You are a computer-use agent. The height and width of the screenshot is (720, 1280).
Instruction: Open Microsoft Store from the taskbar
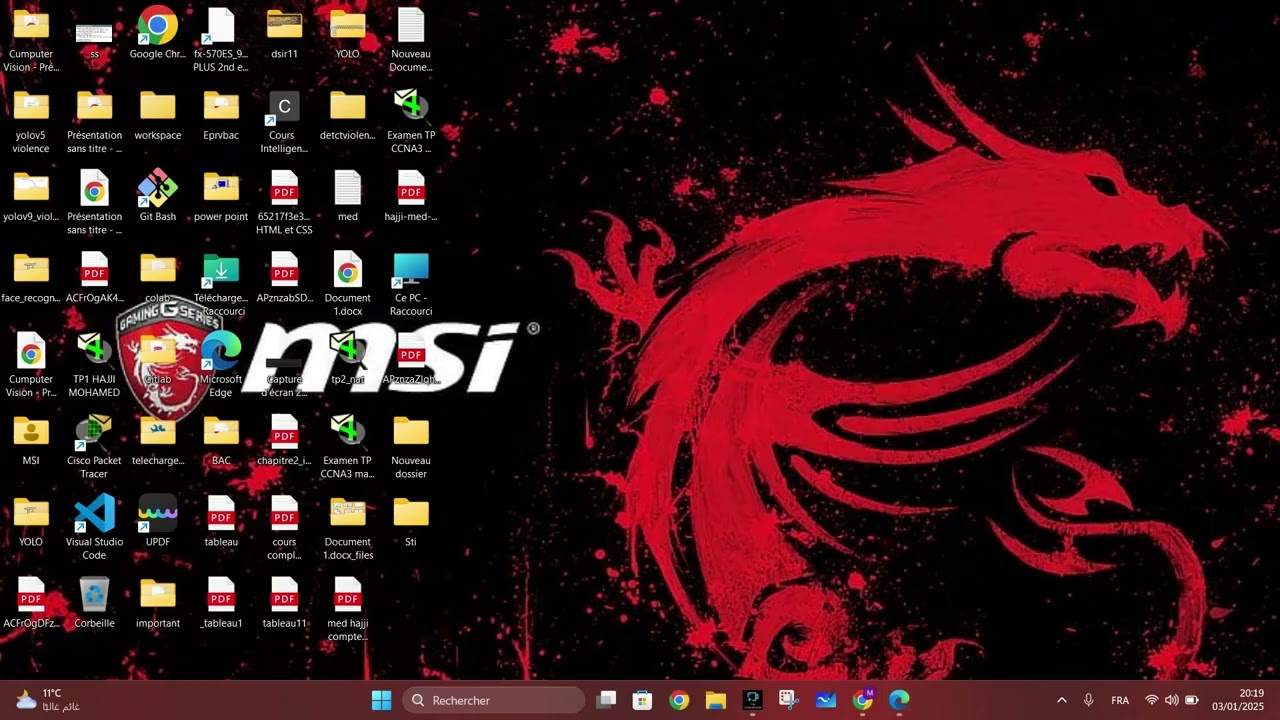click(x=642, y=700)
